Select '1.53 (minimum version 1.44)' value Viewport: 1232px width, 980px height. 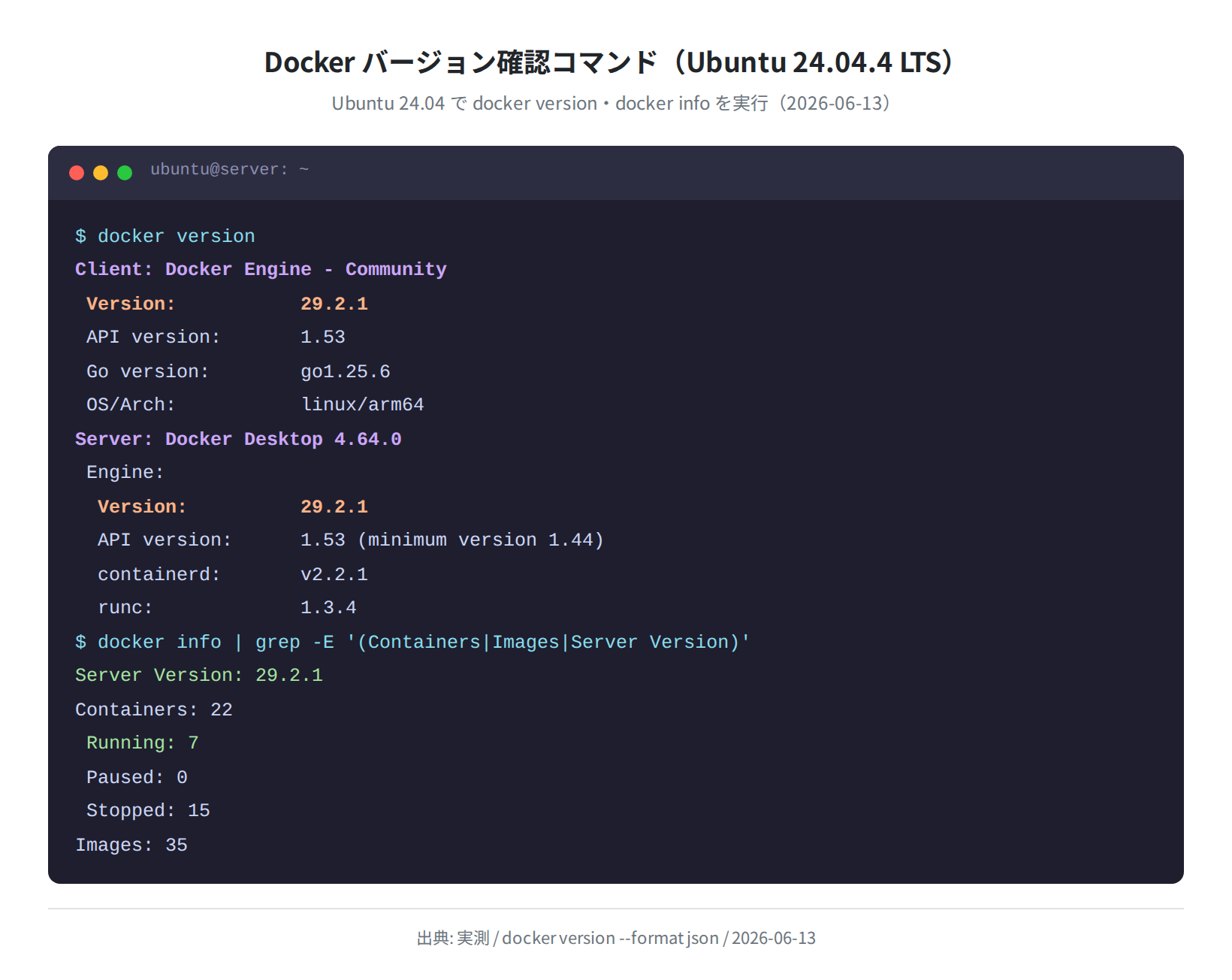coord(452,540)
